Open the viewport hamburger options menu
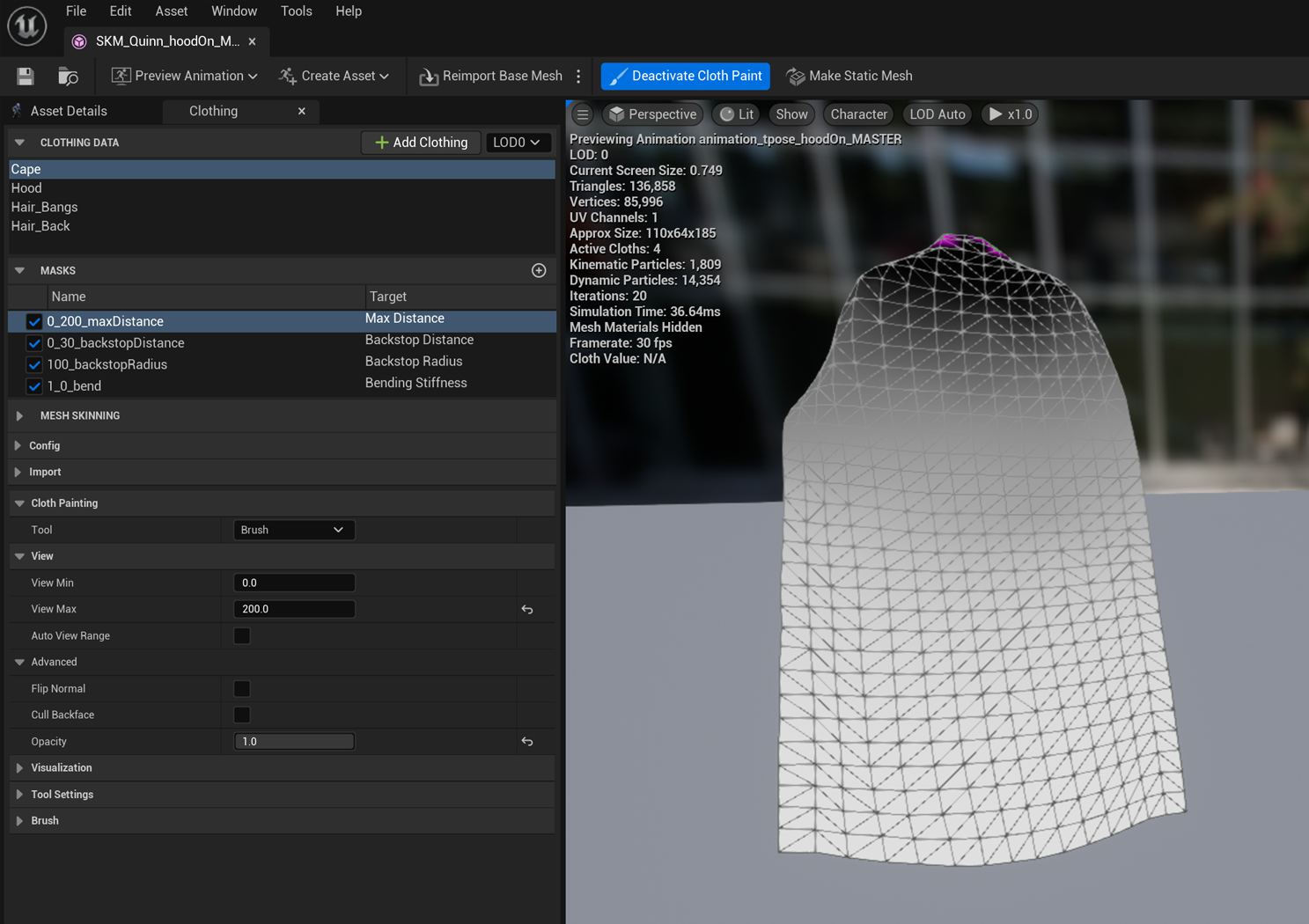This screenshot has width=1309, height=924. (x=583, y=114)
